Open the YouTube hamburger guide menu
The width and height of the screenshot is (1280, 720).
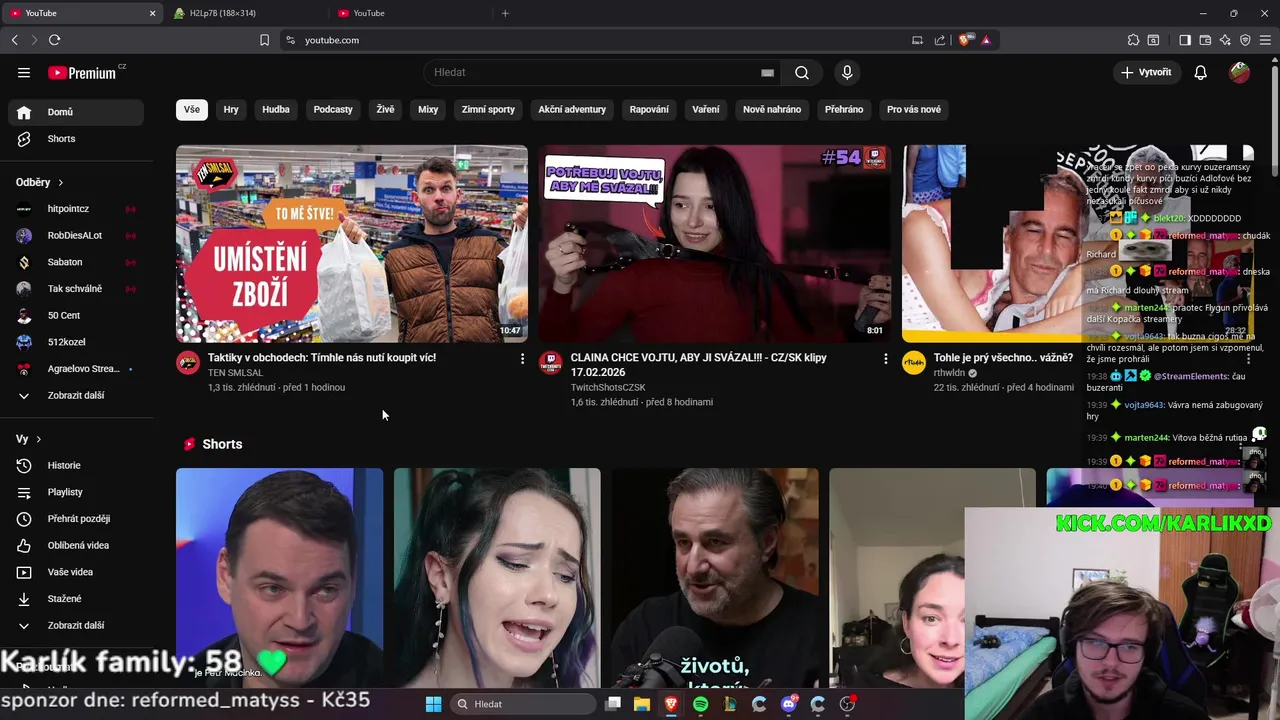coord(24,72)
